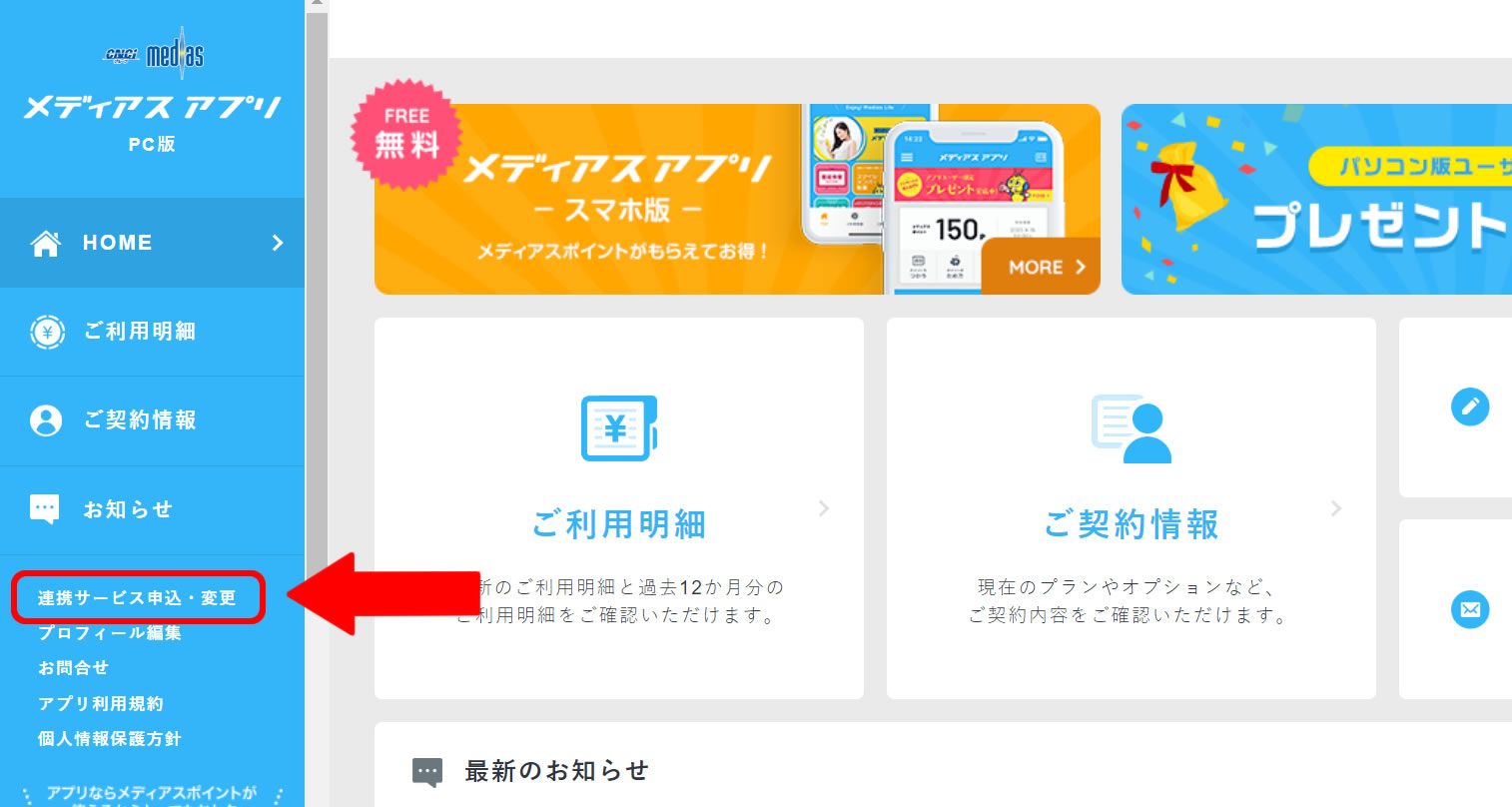Click MORE button on the orange banner
1512x807 pixels.
pos(1041,267)
